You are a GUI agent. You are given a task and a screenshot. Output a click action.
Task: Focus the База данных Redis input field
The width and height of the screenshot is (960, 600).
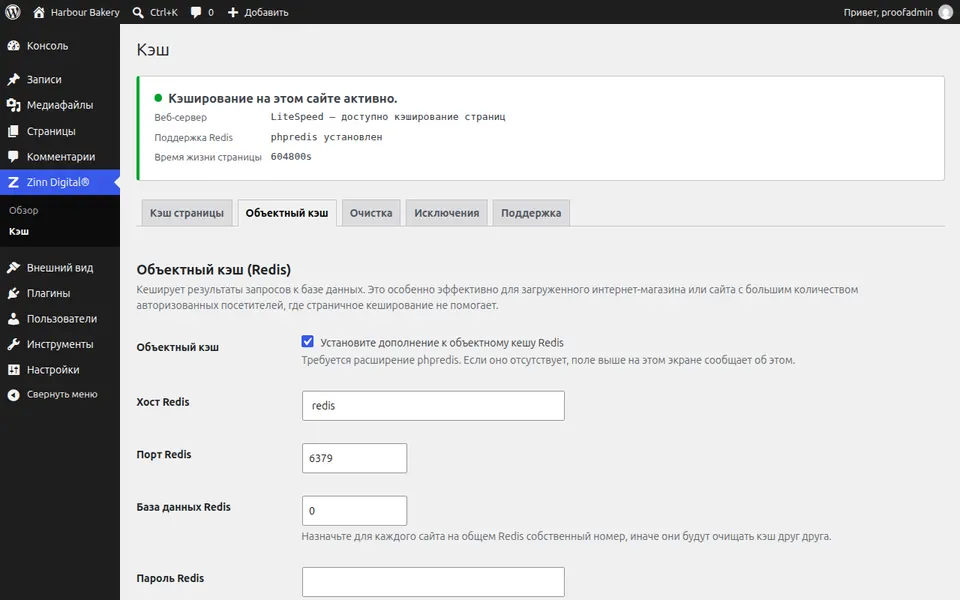point(354,511)
